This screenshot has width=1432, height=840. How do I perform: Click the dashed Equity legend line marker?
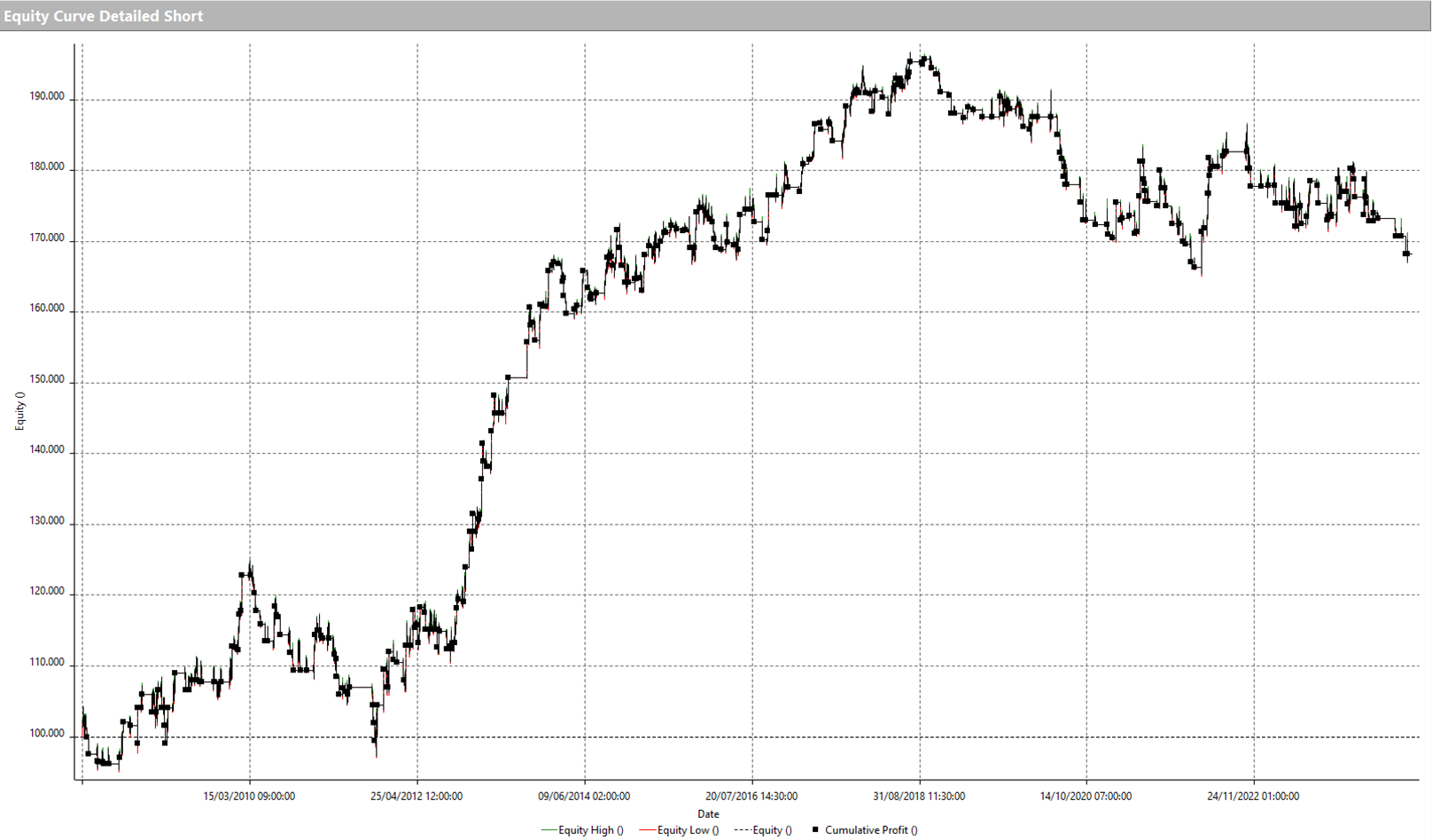pyautogui.click(x=742, y=830)
